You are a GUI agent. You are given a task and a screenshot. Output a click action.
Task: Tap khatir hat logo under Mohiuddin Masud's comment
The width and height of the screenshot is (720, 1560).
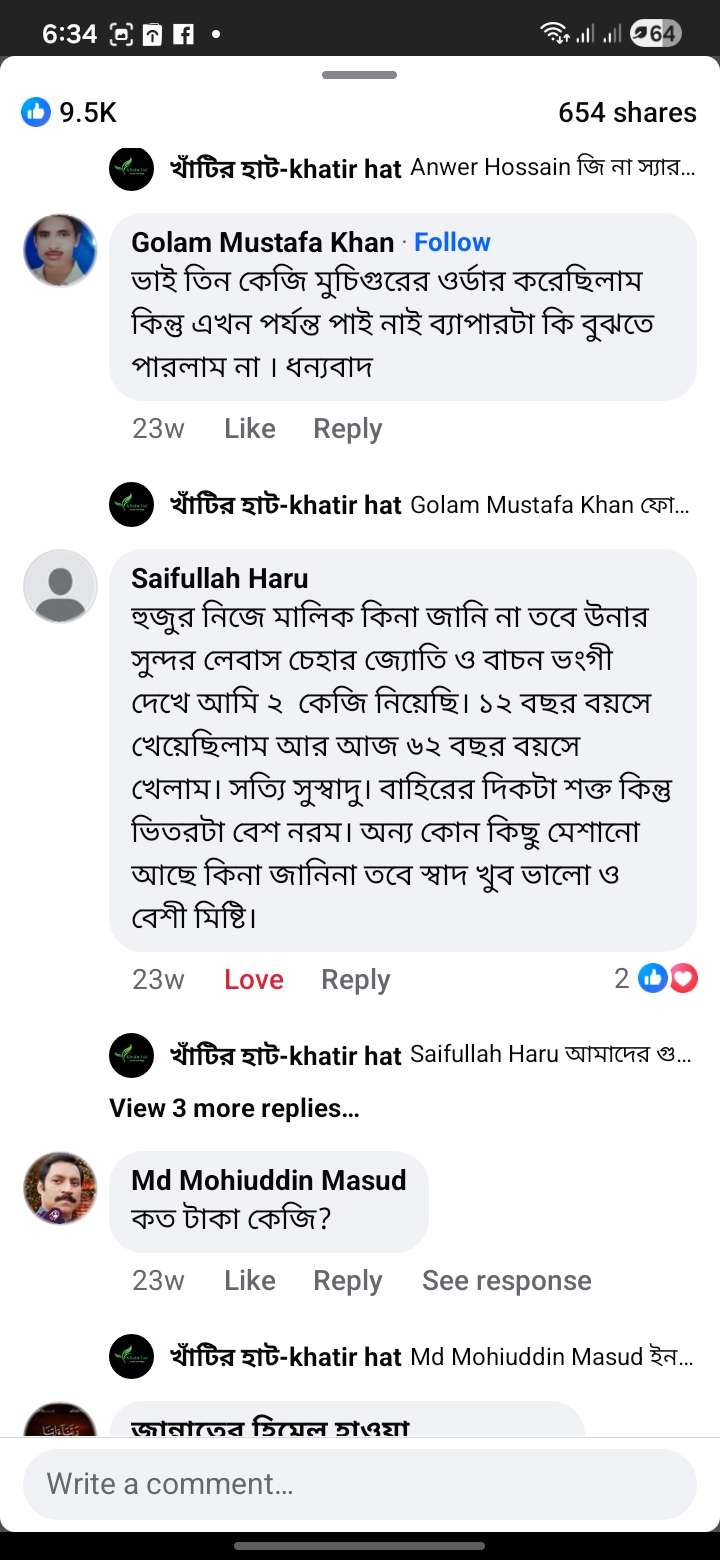coord(131,1356)
